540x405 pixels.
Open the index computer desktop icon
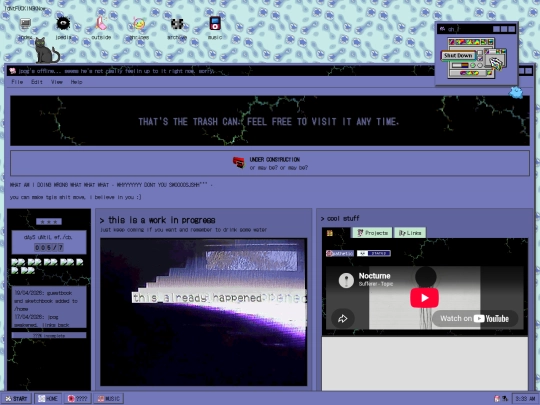(x=25, y=24)
